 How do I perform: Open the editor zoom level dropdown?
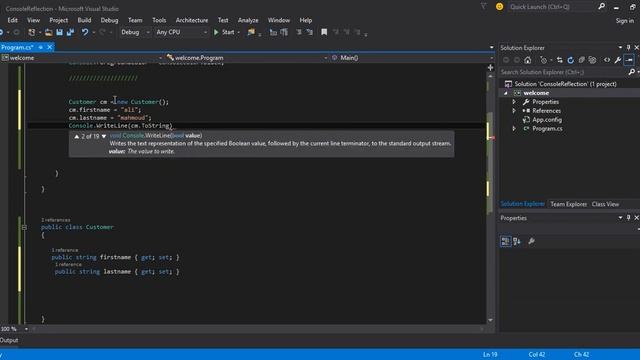click(x=26, y=329)
